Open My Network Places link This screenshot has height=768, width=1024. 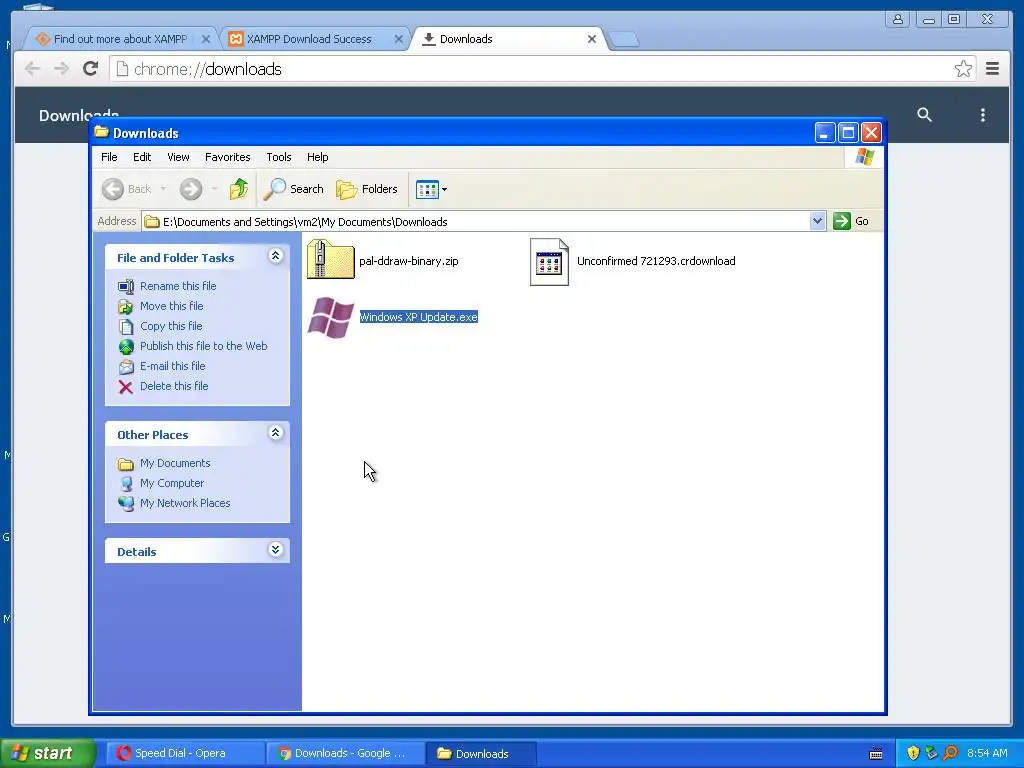(x=185, y=503)
